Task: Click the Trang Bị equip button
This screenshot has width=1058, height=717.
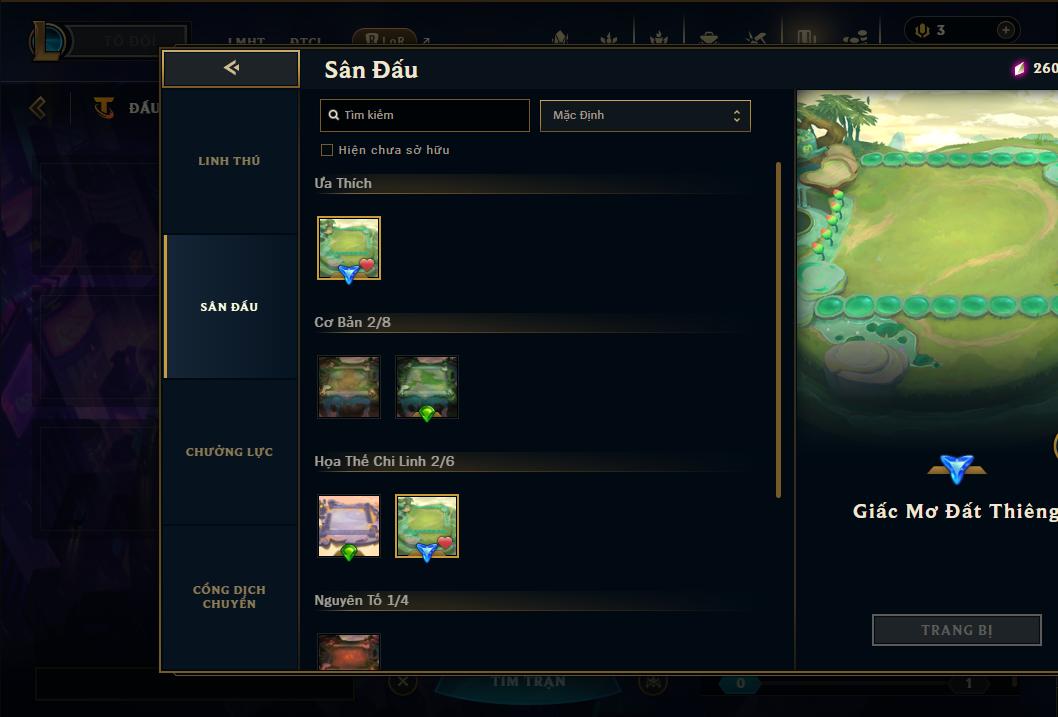Action: click(957, 630)
